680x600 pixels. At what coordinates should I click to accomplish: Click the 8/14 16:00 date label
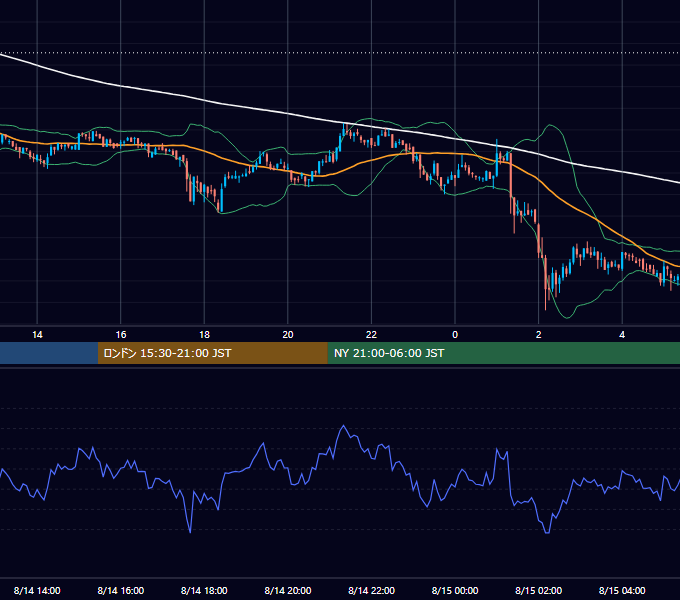pos(121,590)
